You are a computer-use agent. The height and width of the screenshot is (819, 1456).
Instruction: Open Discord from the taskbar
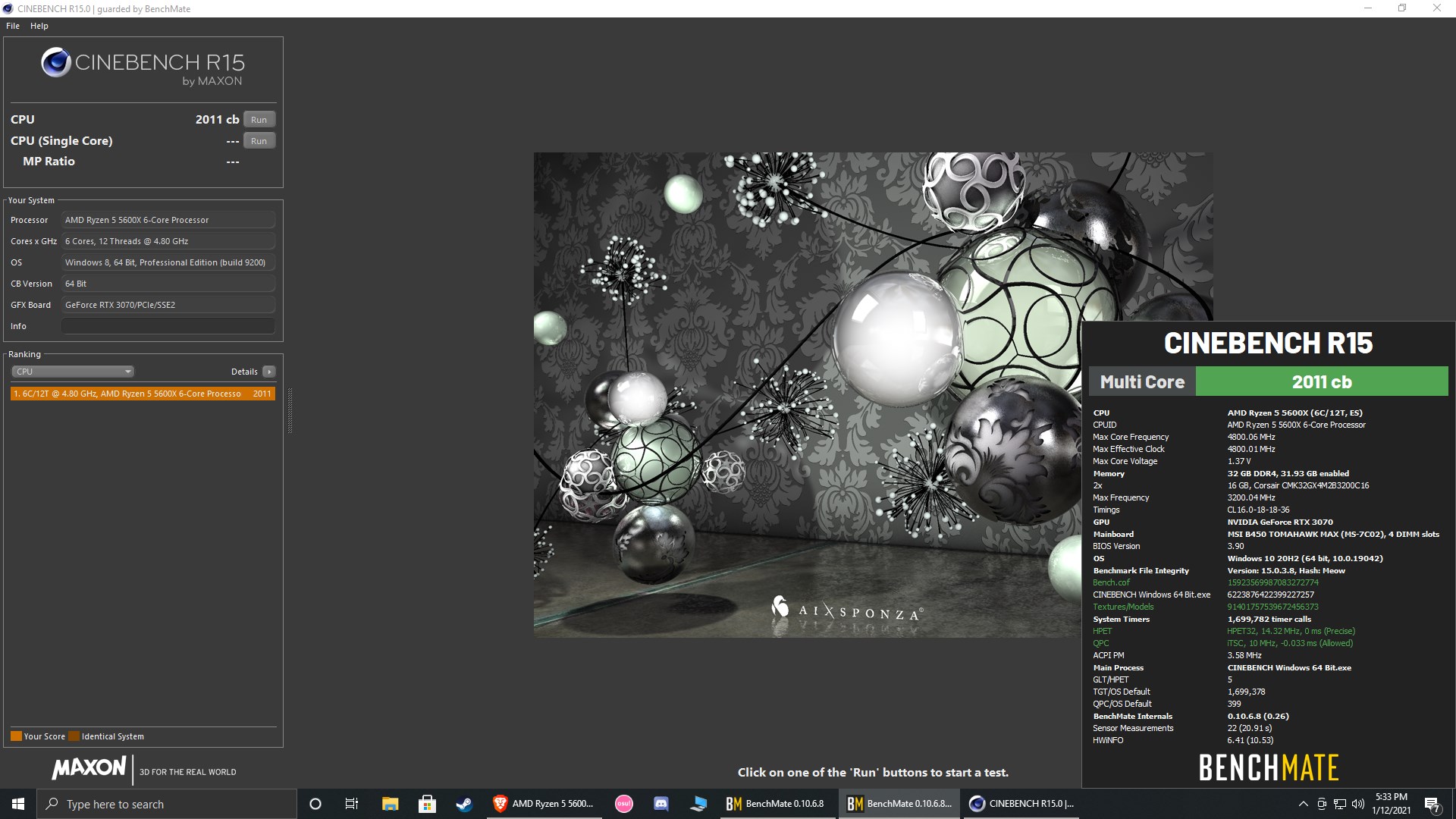click(x=661, y=804)
